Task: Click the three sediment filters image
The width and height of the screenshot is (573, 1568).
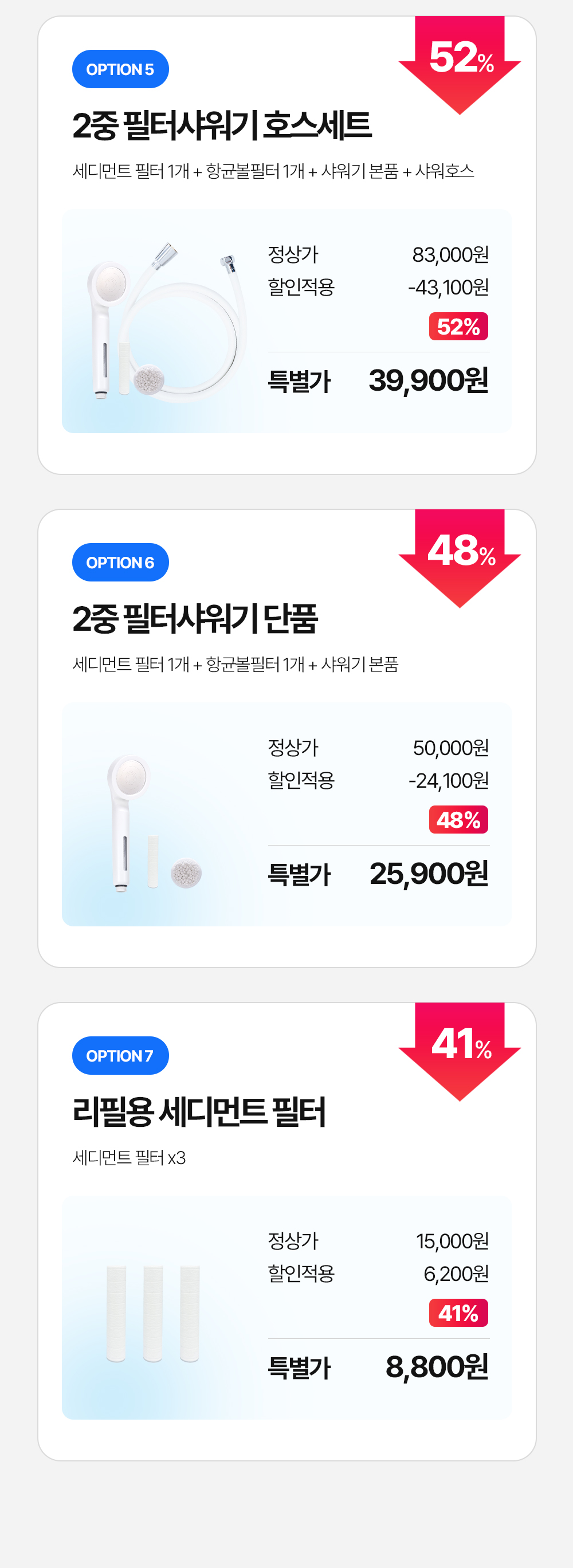Action: pyautogui.click(x=153, y=1314)
